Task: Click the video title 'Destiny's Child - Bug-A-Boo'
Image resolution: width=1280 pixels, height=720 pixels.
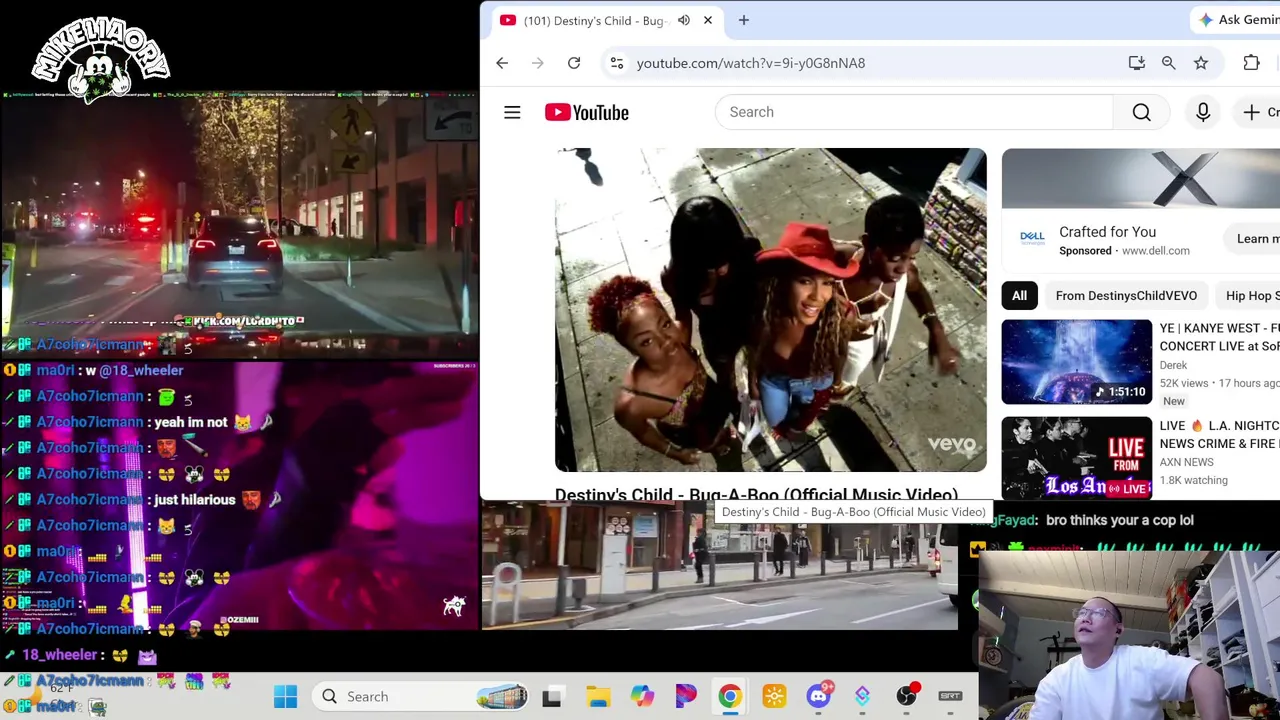Action: tap(756, 494)
